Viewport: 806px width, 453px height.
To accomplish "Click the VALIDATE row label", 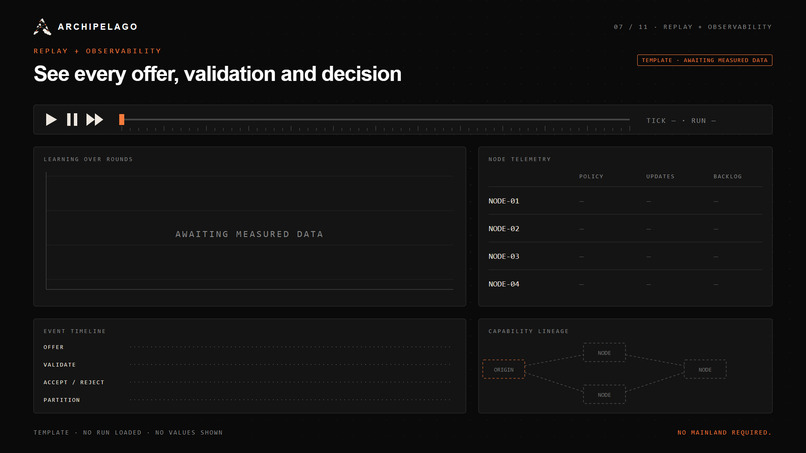I will [x=60, y=365].
